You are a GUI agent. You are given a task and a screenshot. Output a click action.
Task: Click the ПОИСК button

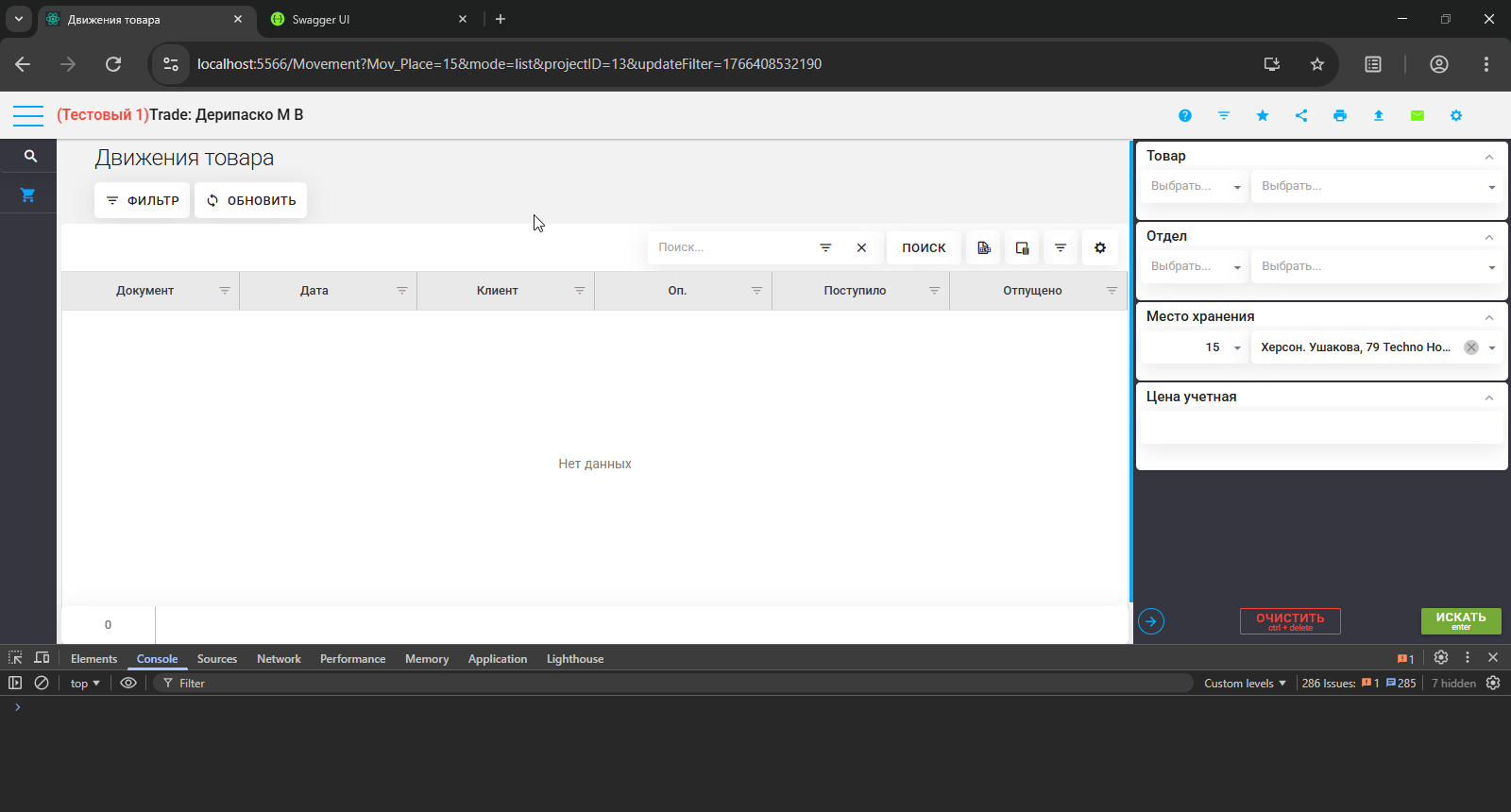(x=924, y=247)
